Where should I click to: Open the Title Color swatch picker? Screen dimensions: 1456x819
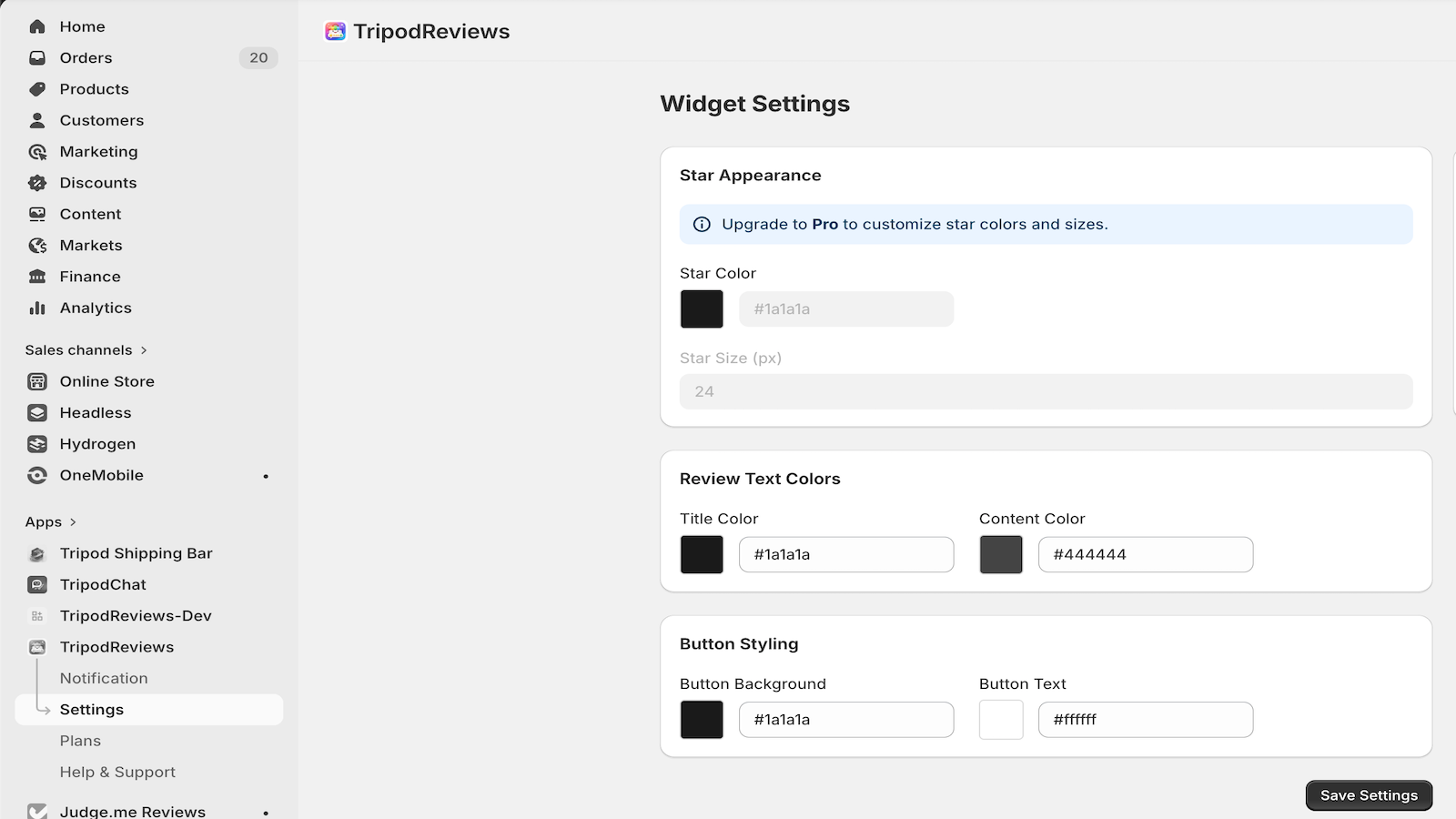702,554
